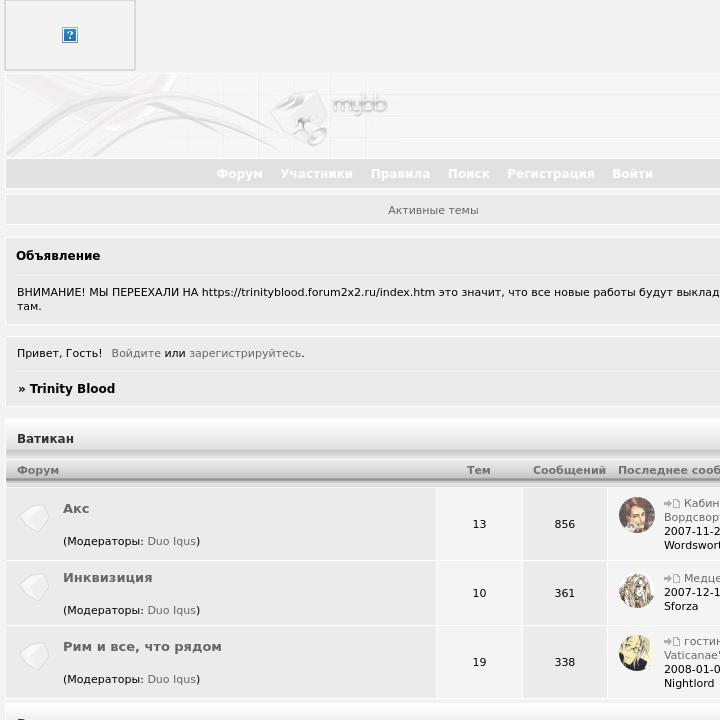
Task: Open moderator Duo Iqus in Акс row
Action: coord(172,541)
